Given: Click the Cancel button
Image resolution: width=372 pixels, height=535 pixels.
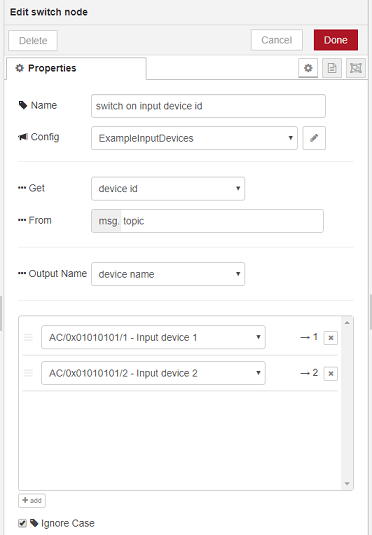Looking at the screenshot, I should [276, 40].
